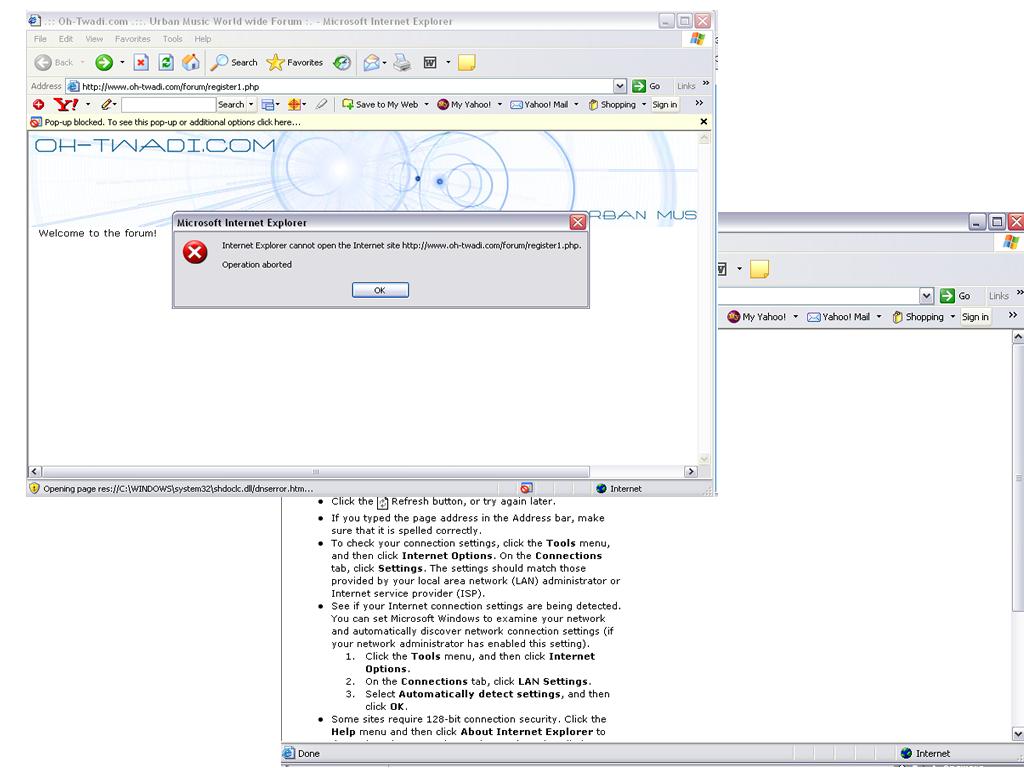
Task: Open the View menu
Action: (94, 39)
